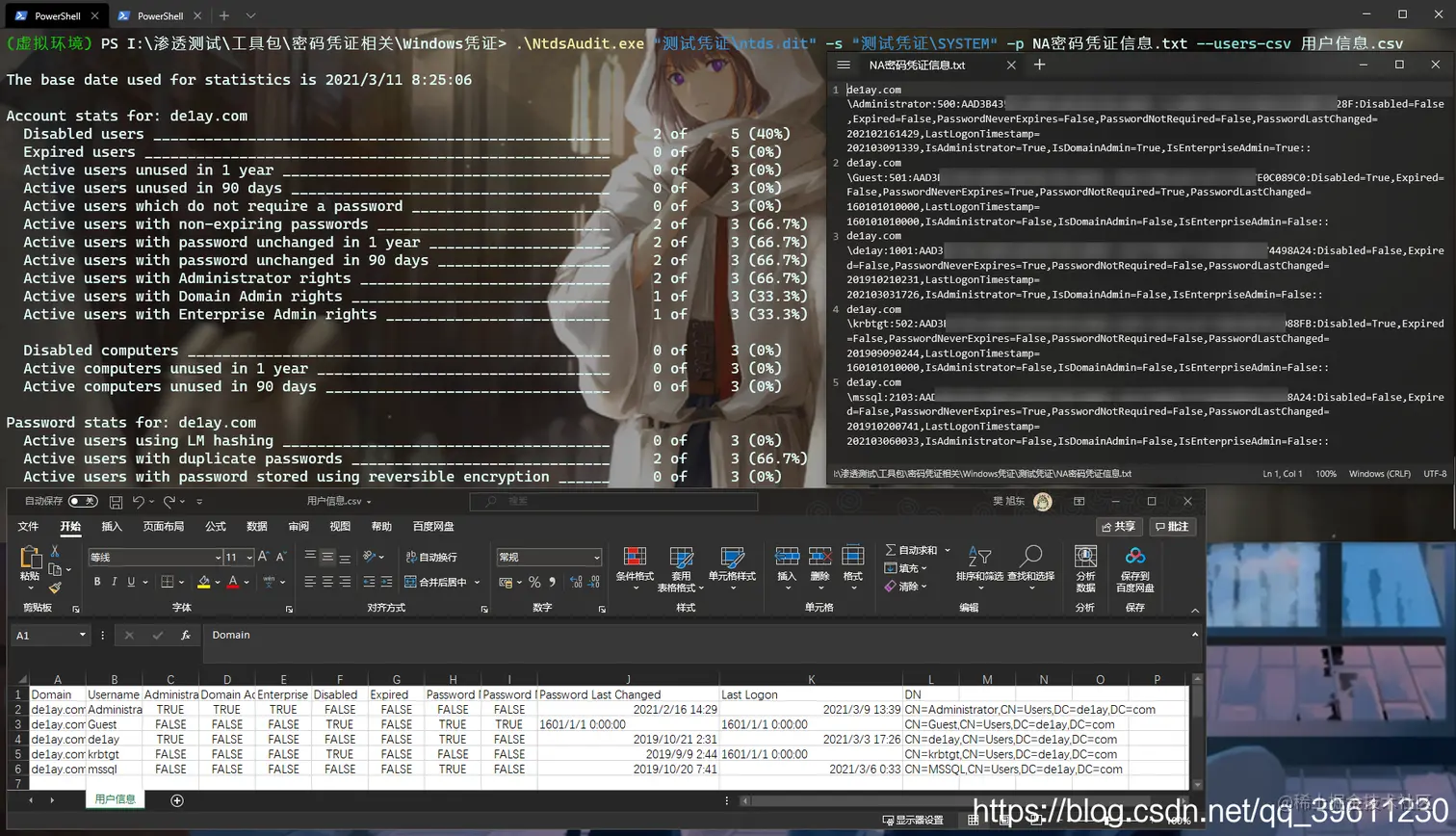The image size is (1456, 836).
Task: Open 单元格样式 (Cell Styles)
Action: [x=732, y=567]
